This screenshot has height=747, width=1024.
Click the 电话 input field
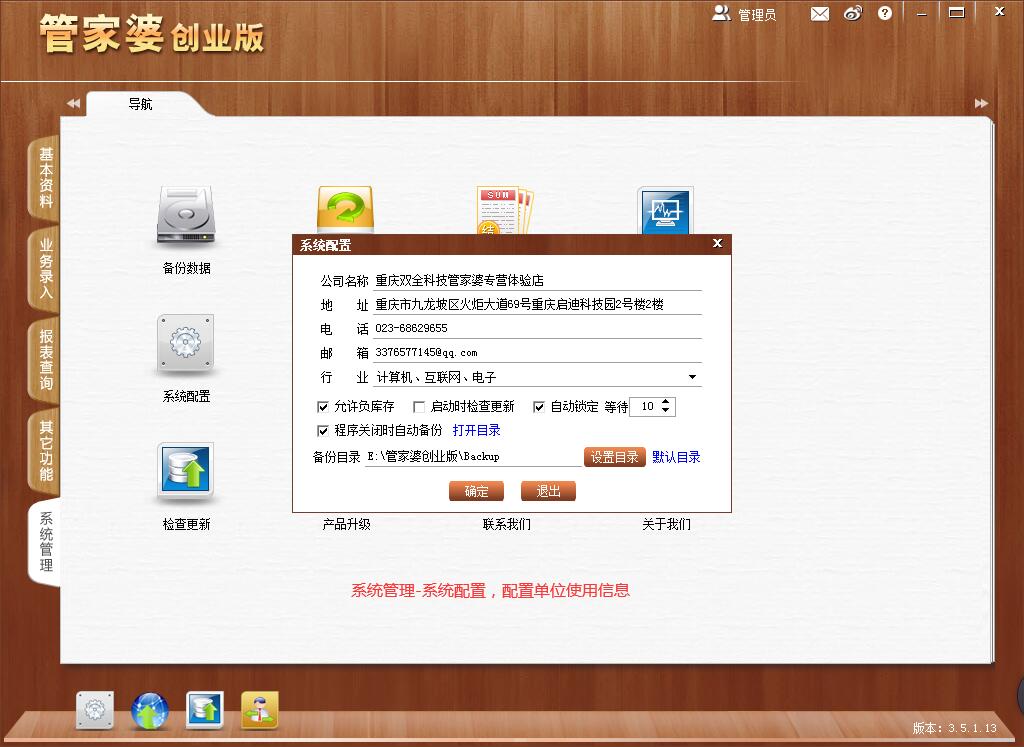click(537, 328)
